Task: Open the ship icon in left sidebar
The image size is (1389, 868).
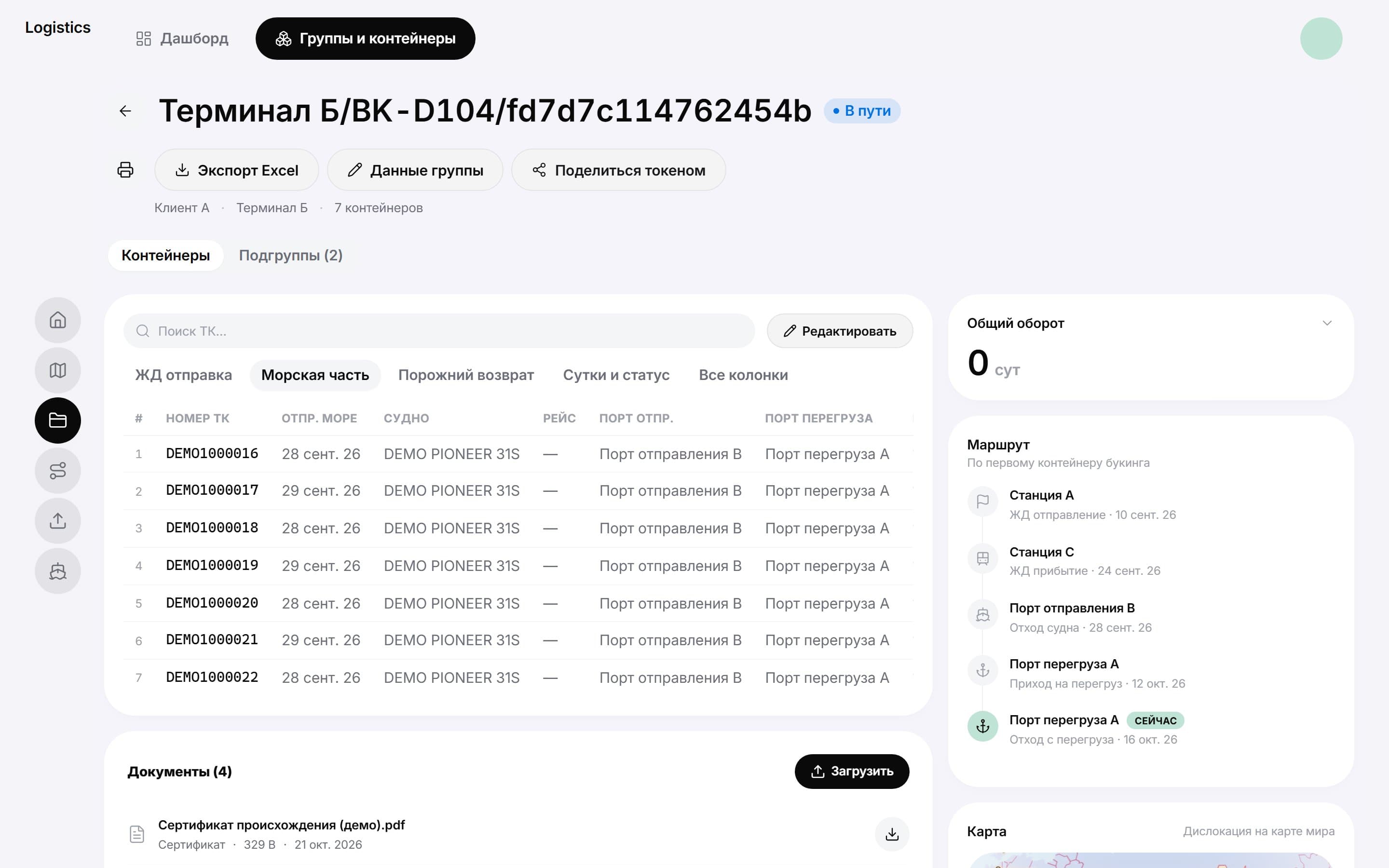Action: pyautogui.click(x=58, y=571)
